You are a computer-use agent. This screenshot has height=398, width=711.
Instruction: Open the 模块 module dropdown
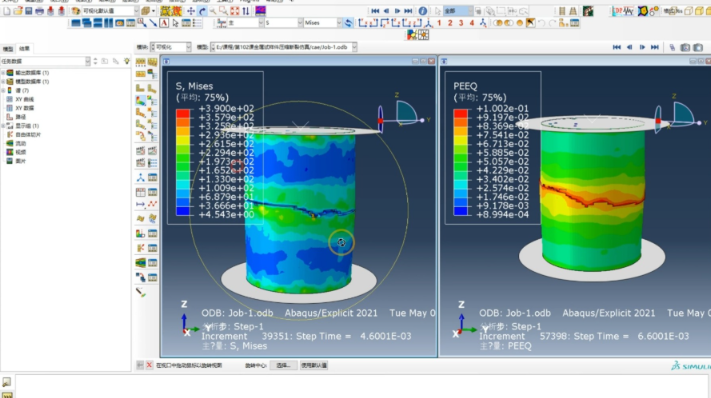pyautogui.click(x=188, y=47)
